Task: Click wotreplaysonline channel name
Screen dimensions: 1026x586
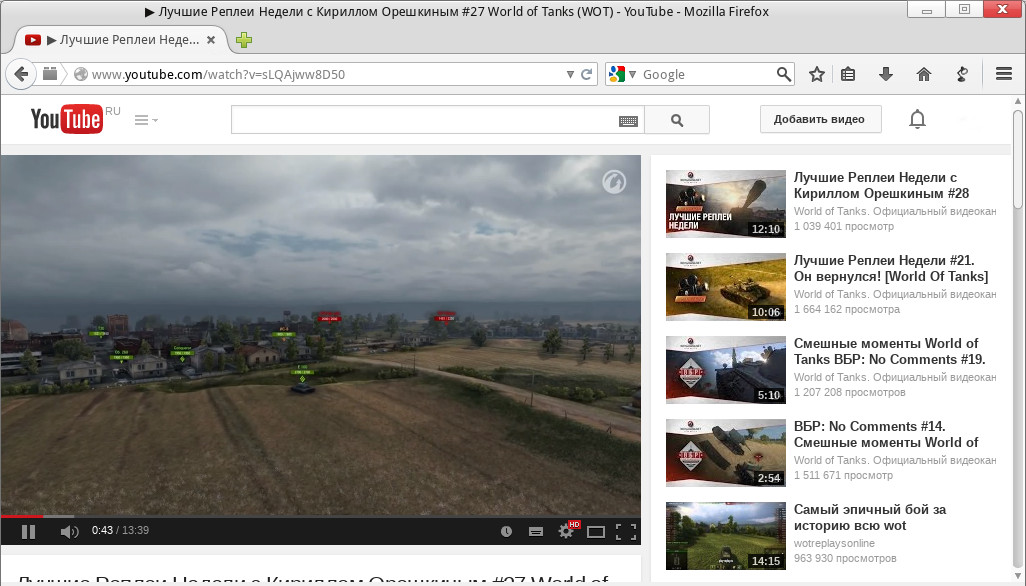Action: (834, 543)
